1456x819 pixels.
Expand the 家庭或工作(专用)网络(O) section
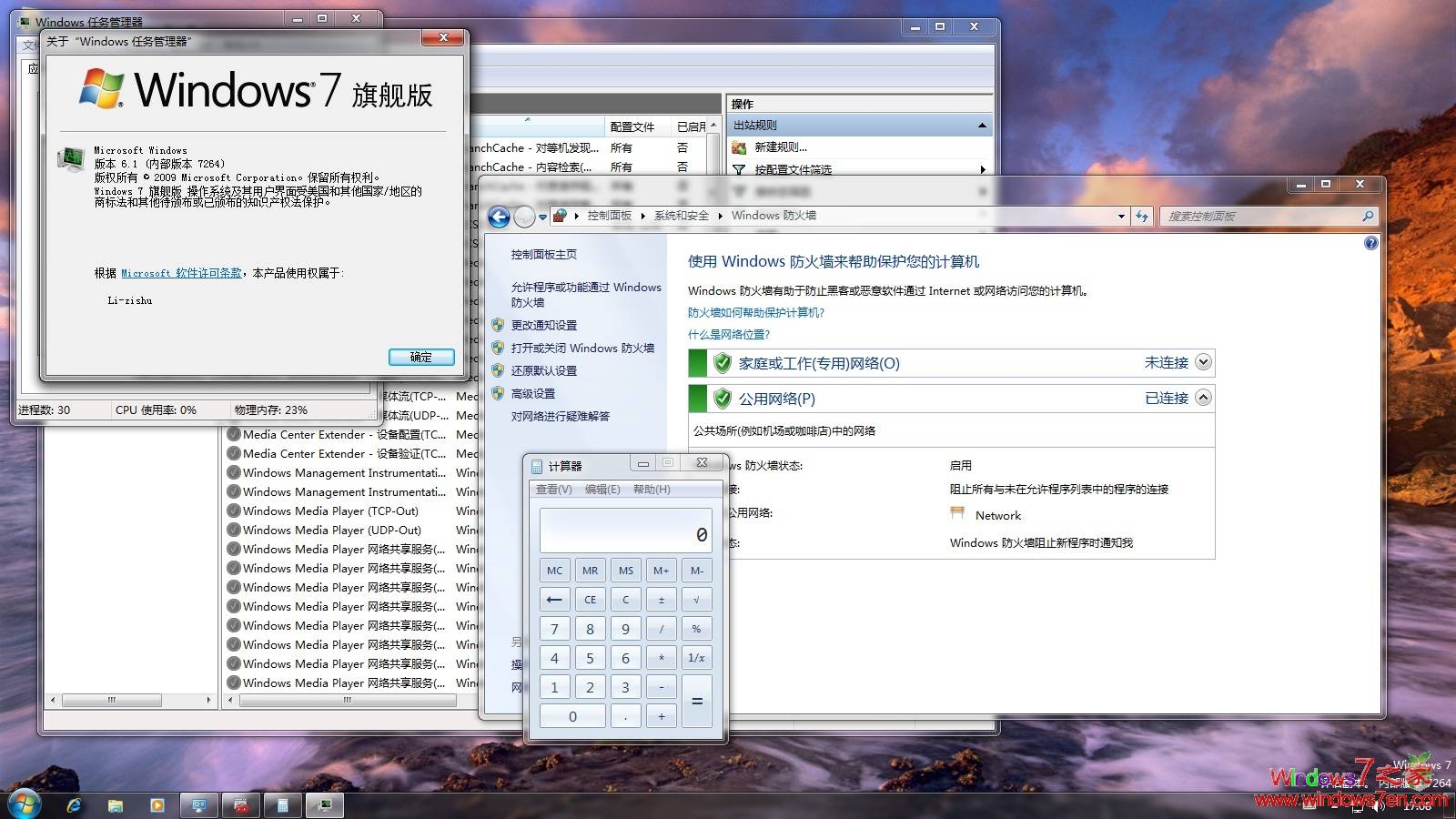[1203, 362]
